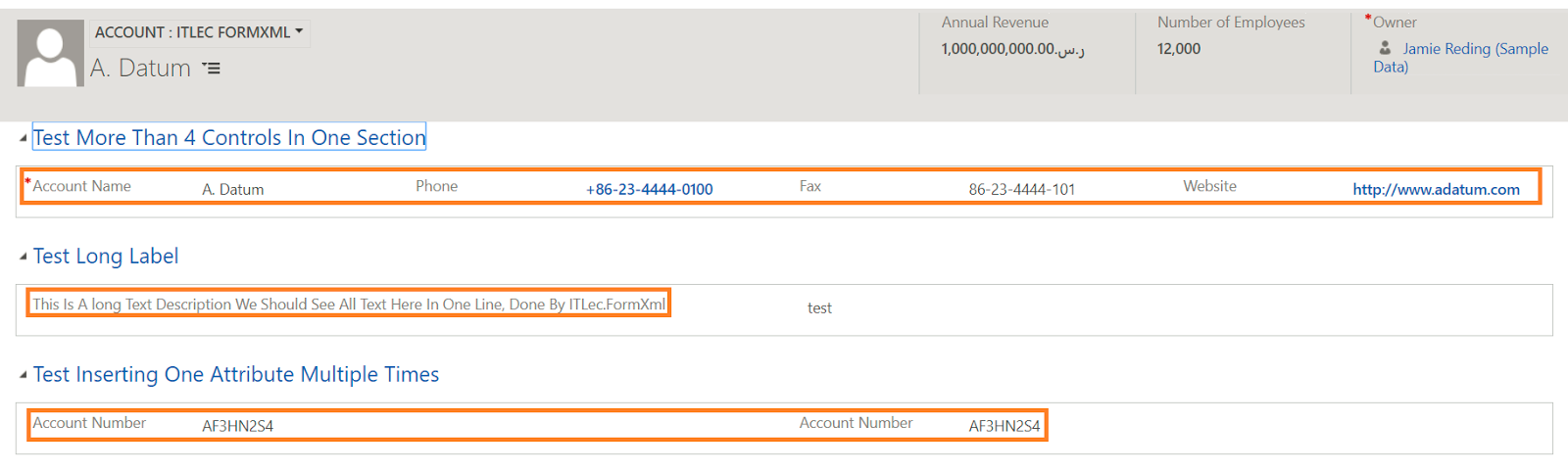Open website link http://www.adatum.com
1568x470 pixels.
pyautogui.click(x=1437, y=190)
